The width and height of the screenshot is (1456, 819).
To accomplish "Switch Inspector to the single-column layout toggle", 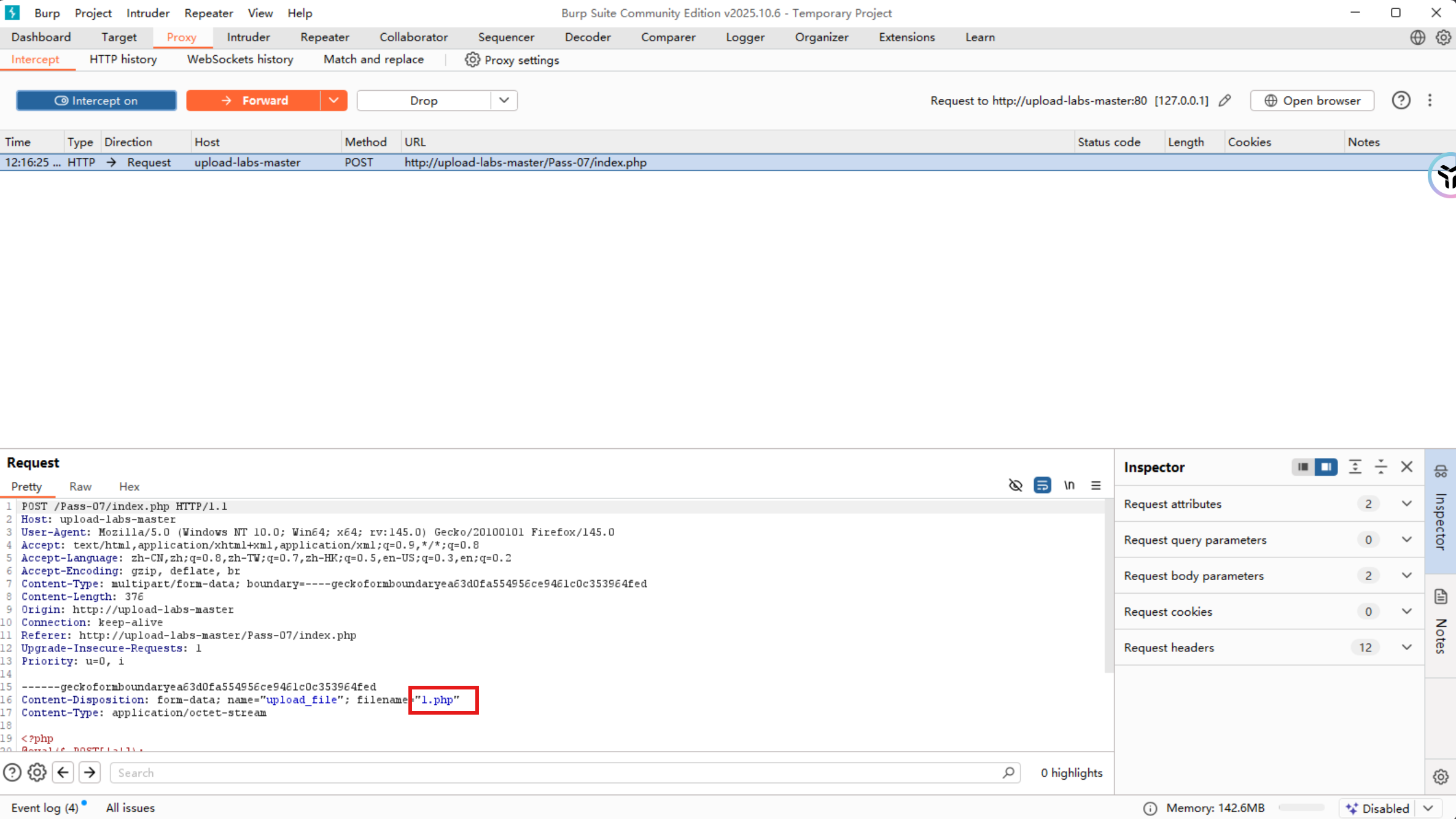I will 1302,467.
